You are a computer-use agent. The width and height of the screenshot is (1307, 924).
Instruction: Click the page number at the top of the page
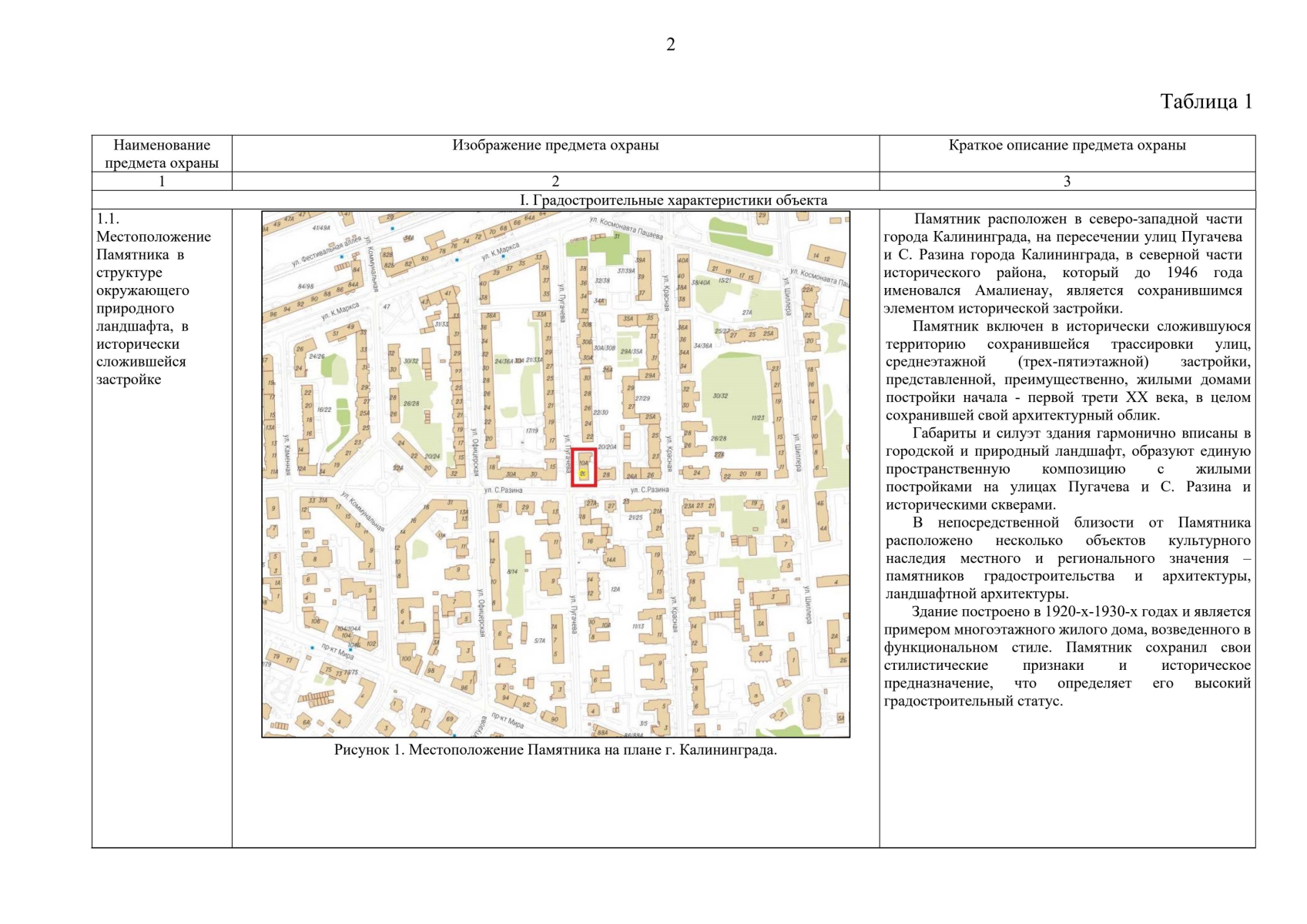pyautogui.click(x=670, y=45)
